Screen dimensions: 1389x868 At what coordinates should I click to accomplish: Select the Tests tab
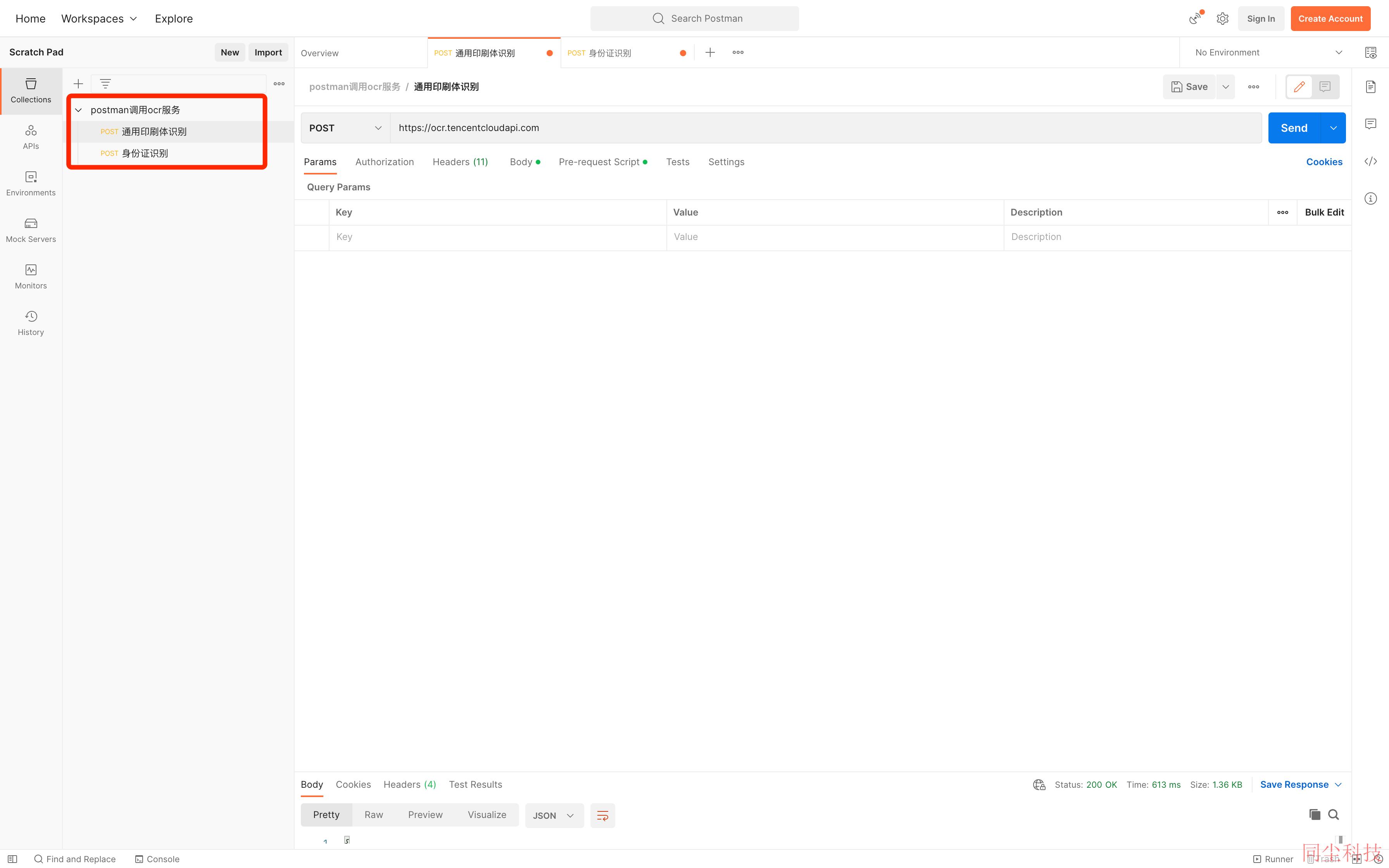(677, 162)
